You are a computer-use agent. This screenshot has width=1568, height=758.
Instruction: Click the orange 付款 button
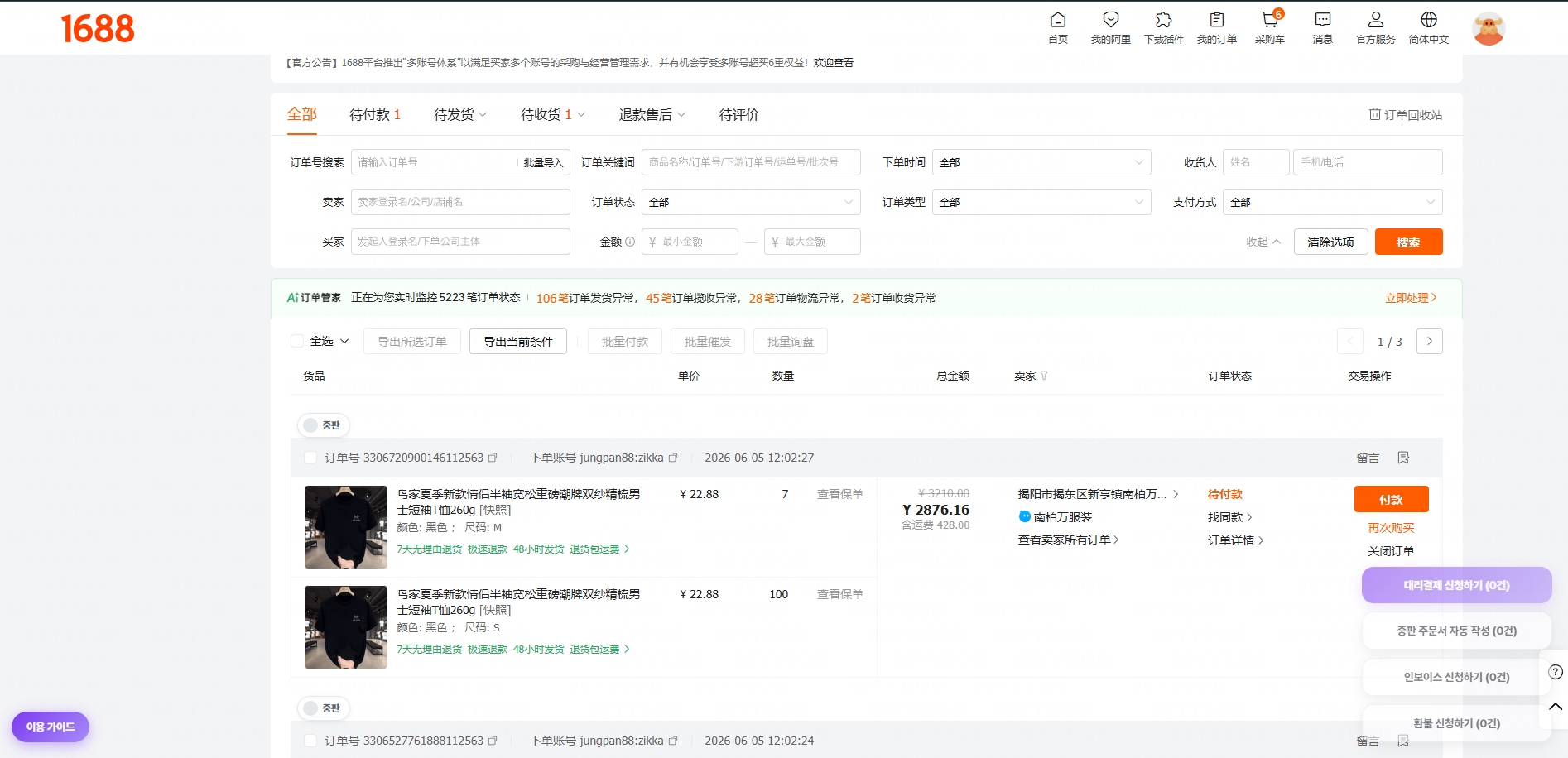[x=1391, y=499]
